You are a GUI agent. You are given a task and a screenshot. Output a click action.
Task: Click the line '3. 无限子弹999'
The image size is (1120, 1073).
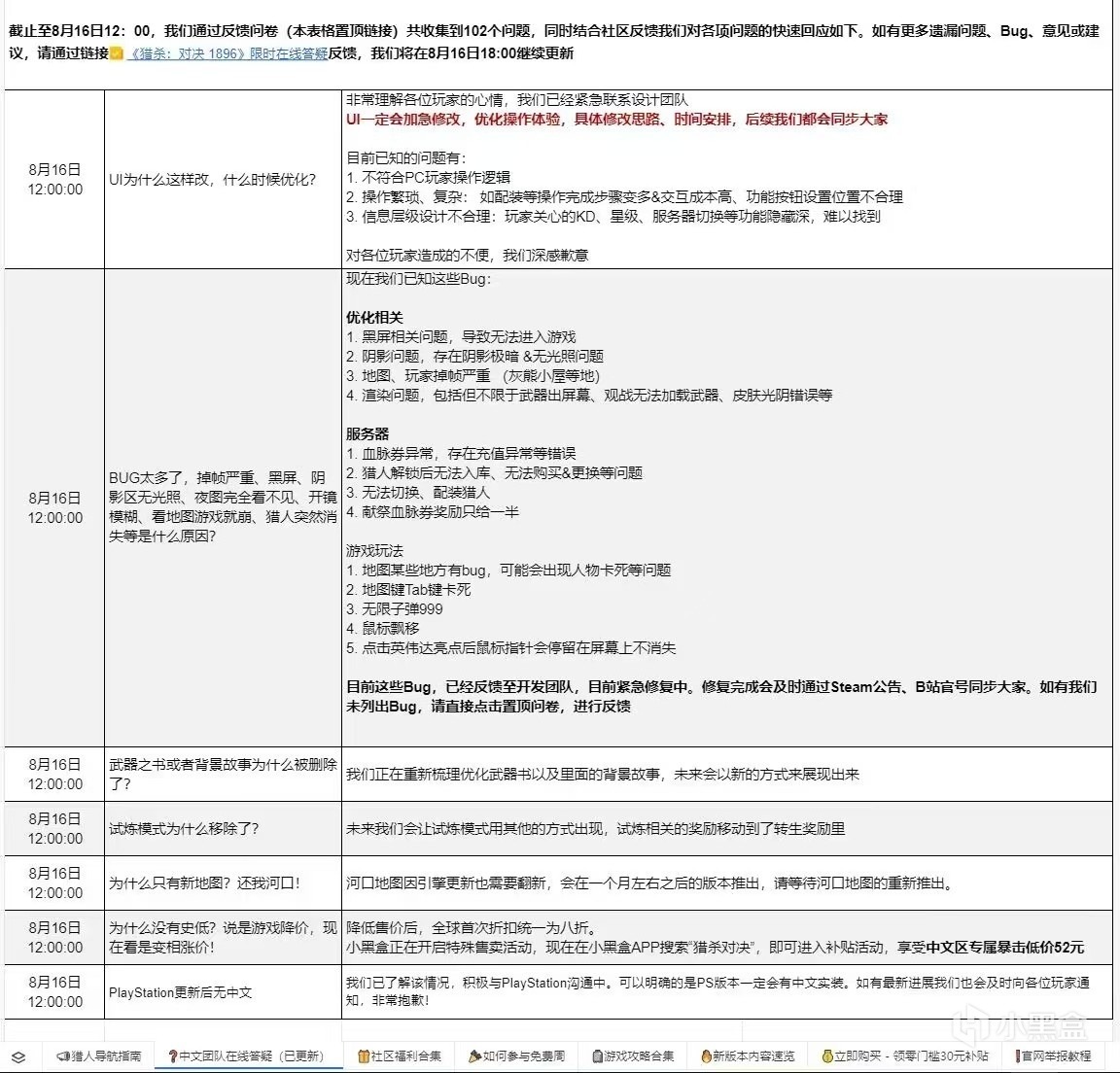pos(395,609)
